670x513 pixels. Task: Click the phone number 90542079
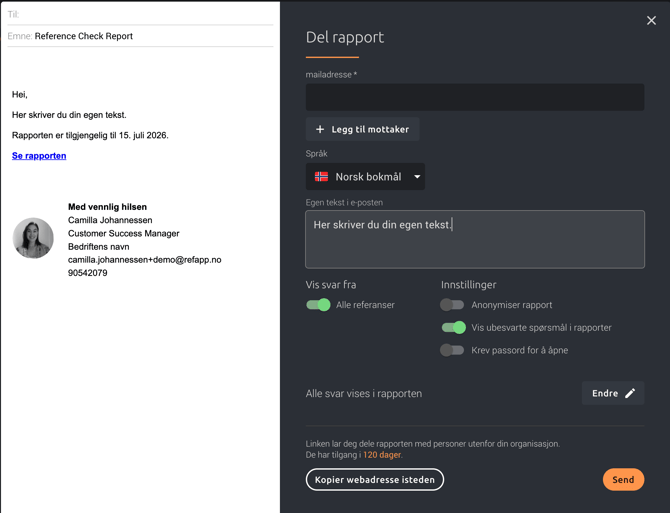click(x=87, y=273)
